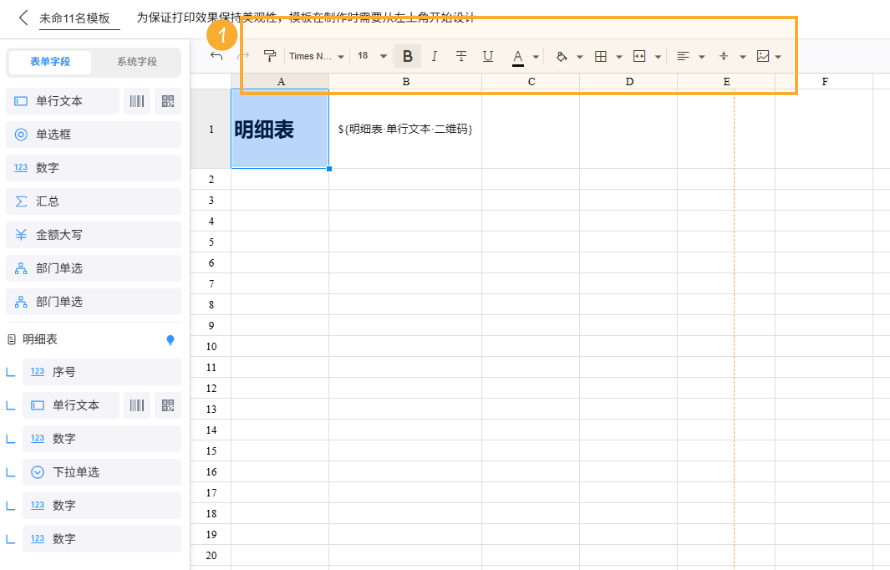Click QR code icon beside 明细表 单行文本
The height and width of the screenshot is (570, 890).
point(167,405)
